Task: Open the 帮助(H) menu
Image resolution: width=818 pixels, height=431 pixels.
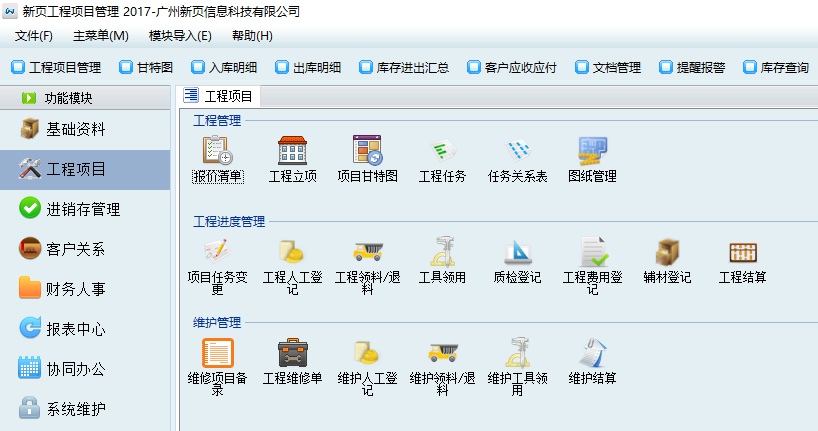Action: pyautogui.click(x=252, y=36)
